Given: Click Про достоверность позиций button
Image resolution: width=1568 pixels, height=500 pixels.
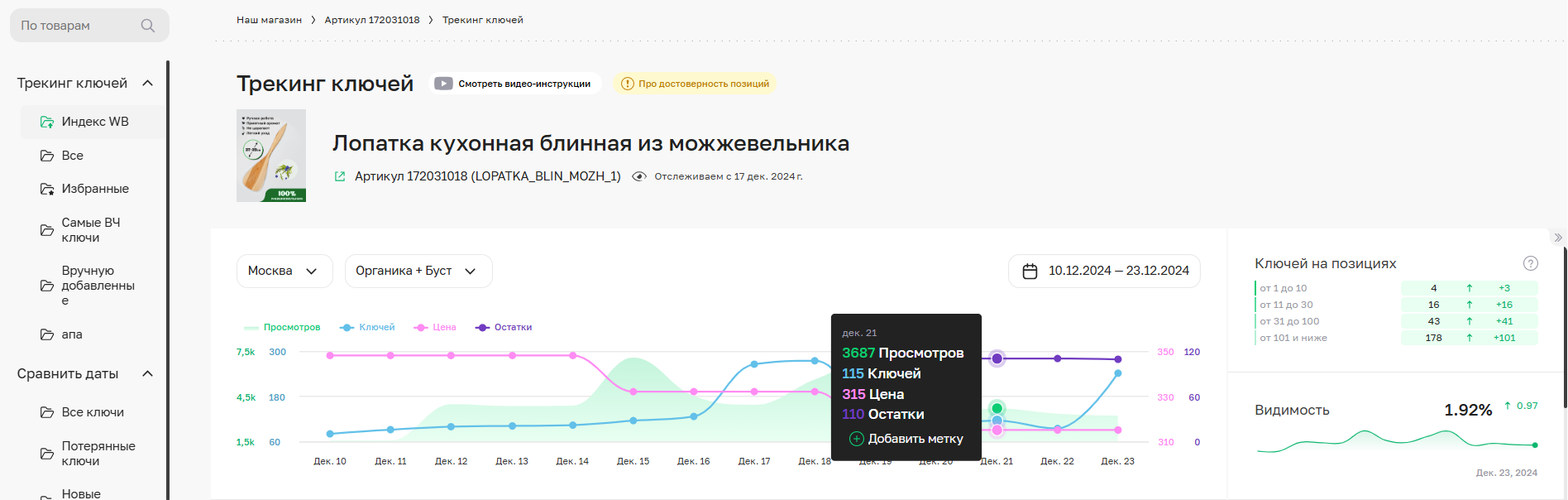Looking at the screenshot, I should [695, 84].
